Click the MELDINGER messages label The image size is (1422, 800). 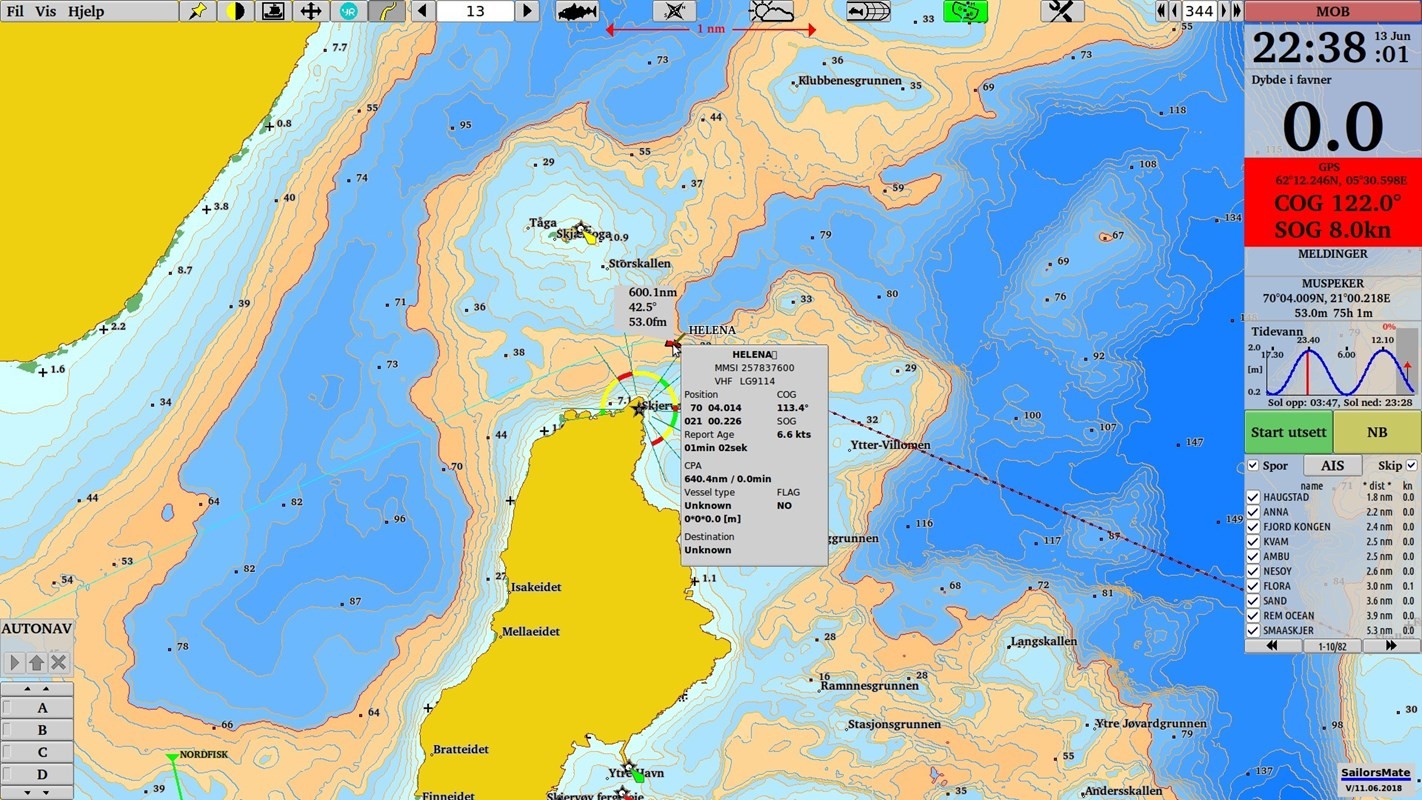(1333, 254)
